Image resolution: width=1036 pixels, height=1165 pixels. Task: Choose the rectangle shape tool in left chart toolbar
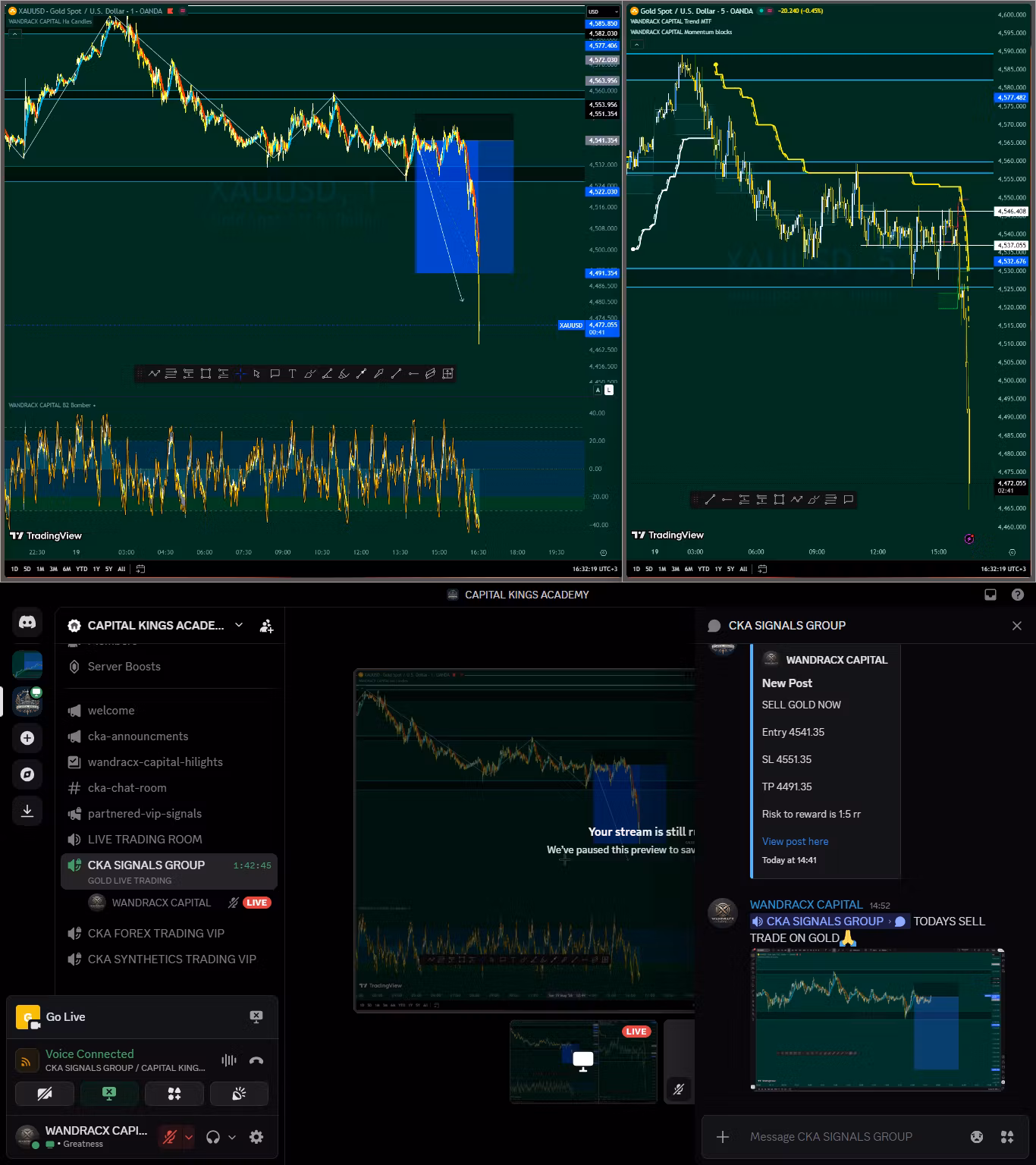[206, 373]
